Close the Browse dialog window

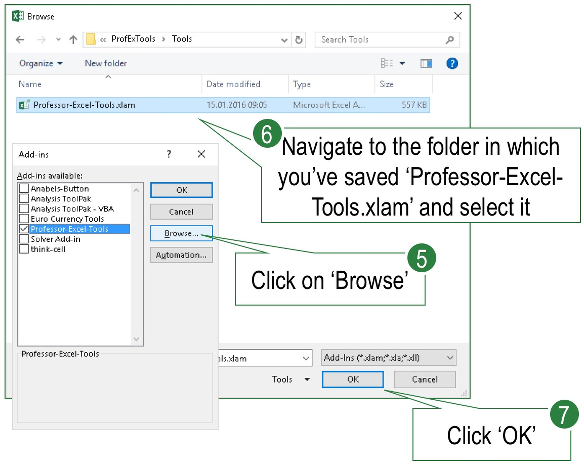pos(458,16)
